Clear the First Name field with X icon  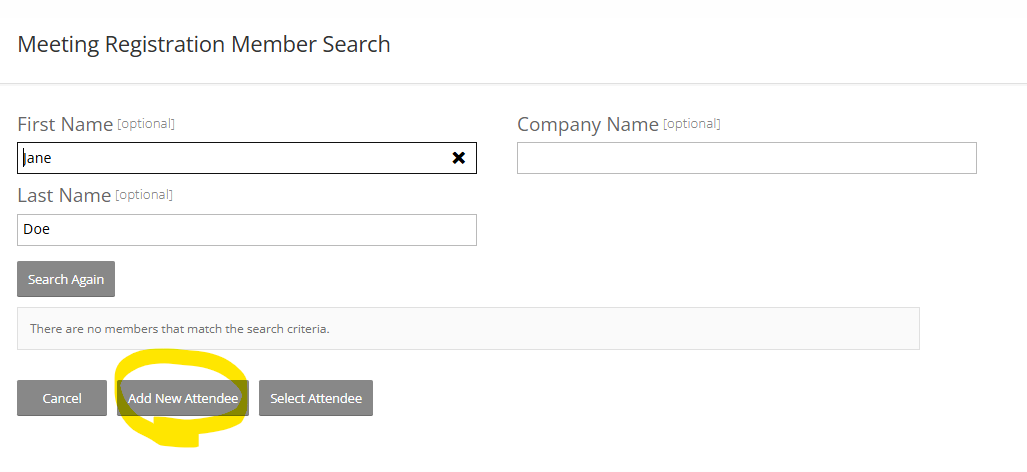click(459, 158)
